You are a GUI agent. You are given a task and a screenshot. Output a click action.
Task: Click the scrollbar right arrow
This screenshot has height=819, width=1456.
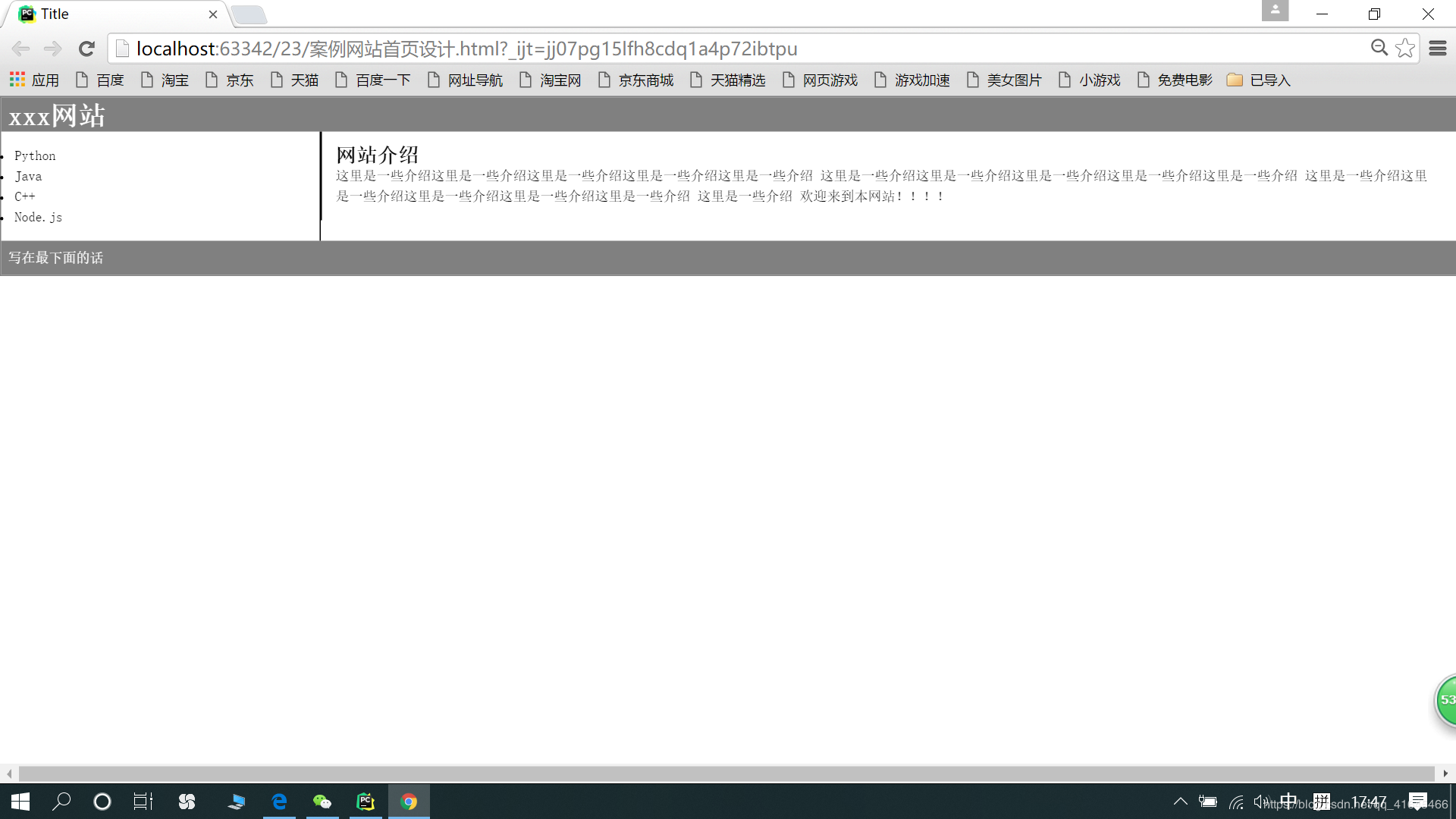1445,773
